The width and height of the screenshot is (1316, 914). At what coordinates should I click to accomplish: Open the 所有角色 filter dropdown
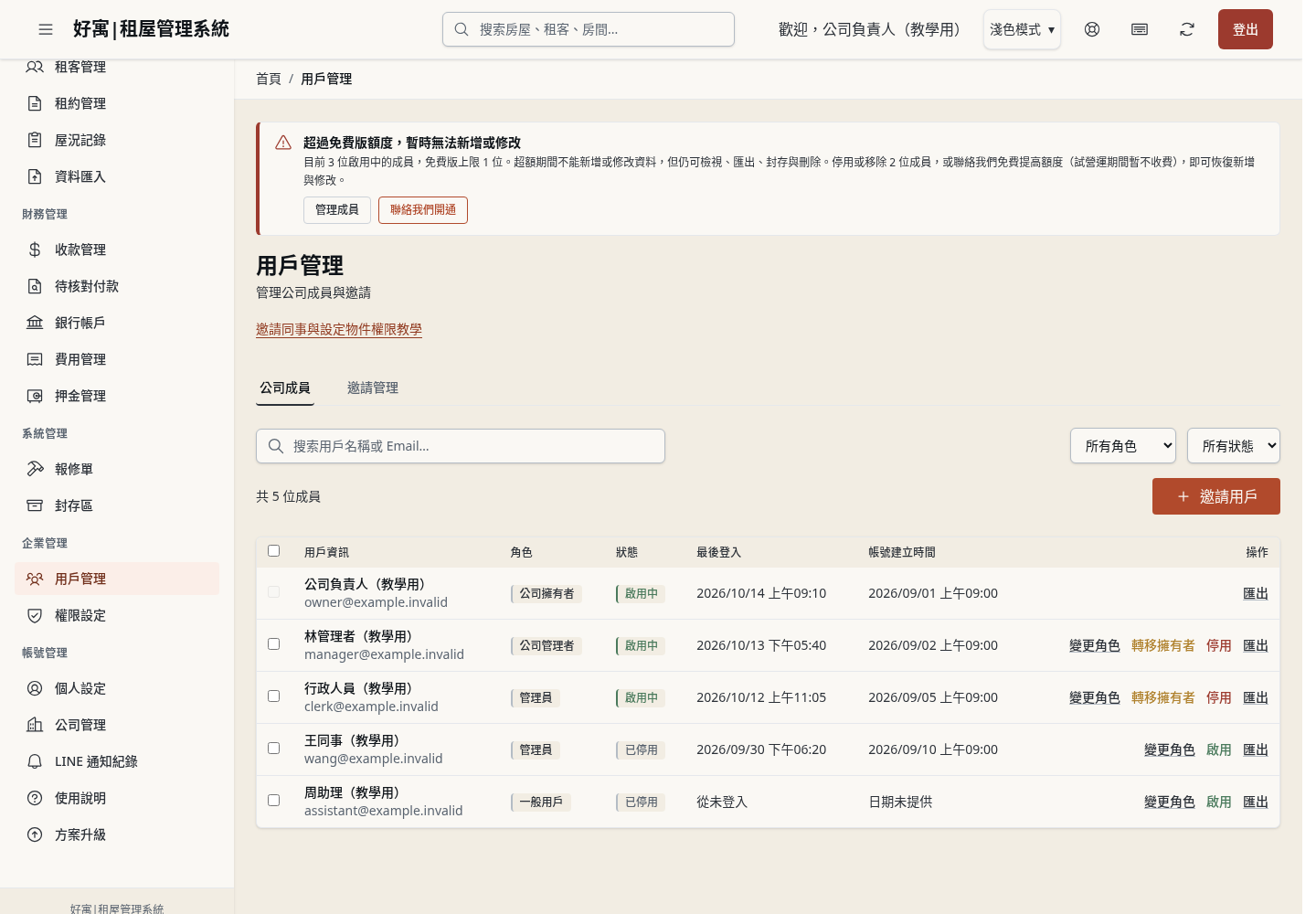pyautogui.click(x=1123, y=446)
